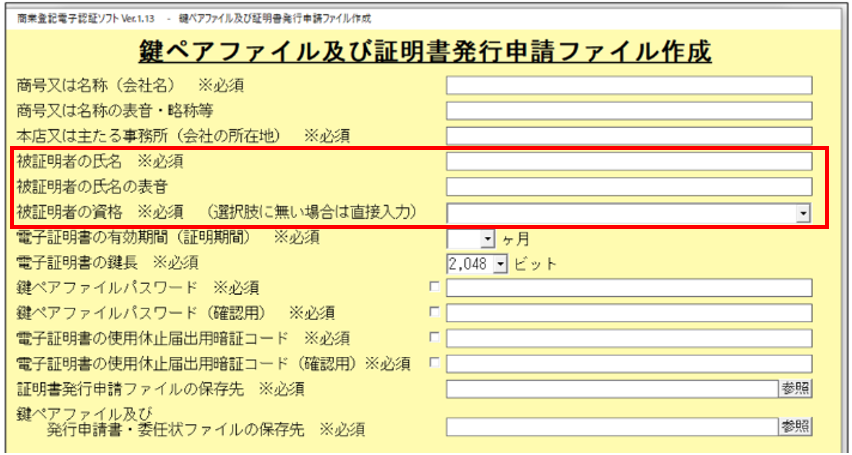852x455 pixels.
Task: Toggle checkbox beside 鍵ペアファイルパスワード (確認用)
Action: tap(434, 313)
